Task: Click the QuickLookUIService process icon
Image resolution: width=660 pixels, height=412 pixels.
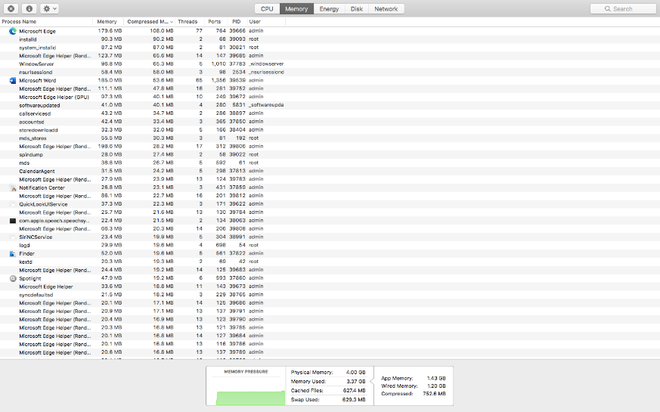Action: [13, 204]
